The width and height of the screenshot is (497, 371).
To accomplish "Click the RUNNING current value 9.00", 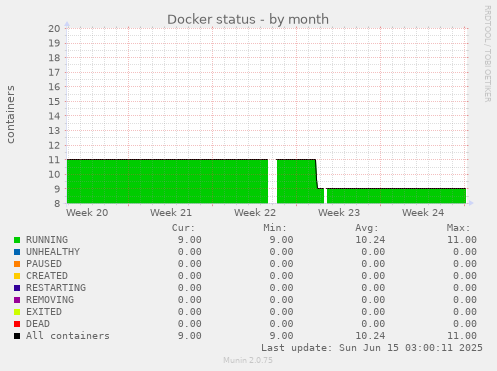I will click(190, 240).
